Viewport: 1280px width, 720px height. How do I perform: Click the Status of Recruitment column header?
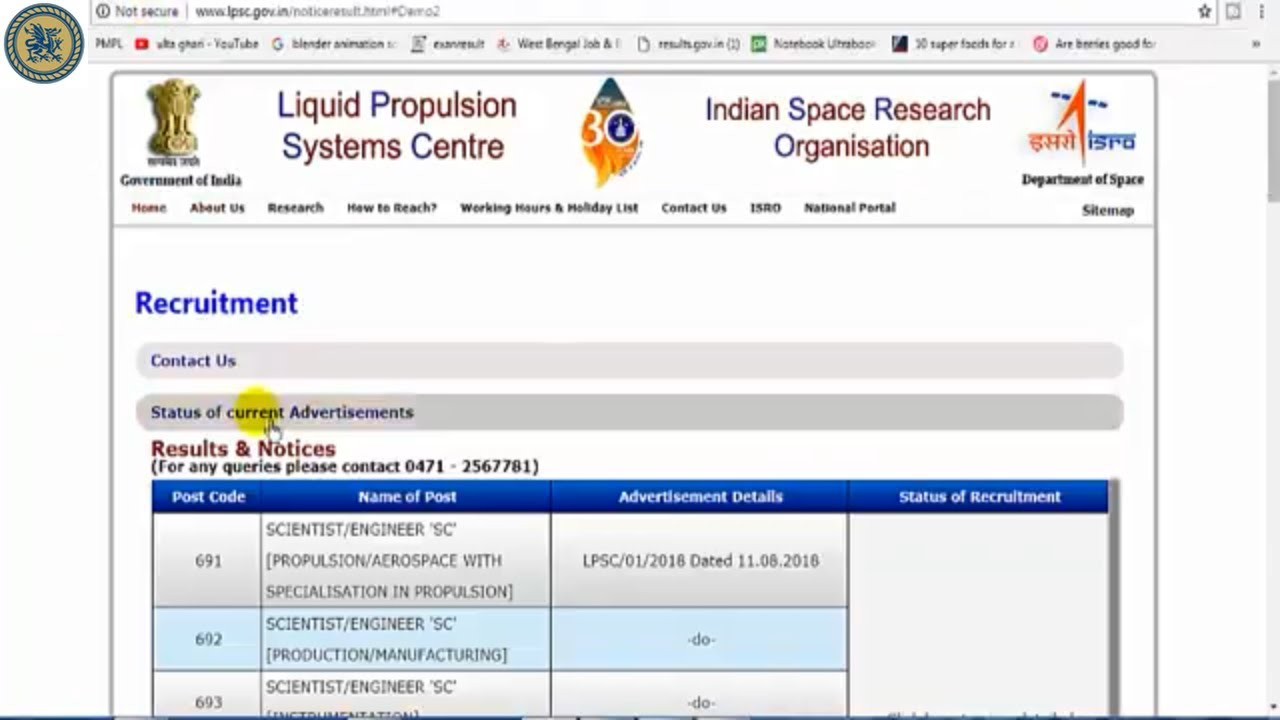tap(979, 496)
